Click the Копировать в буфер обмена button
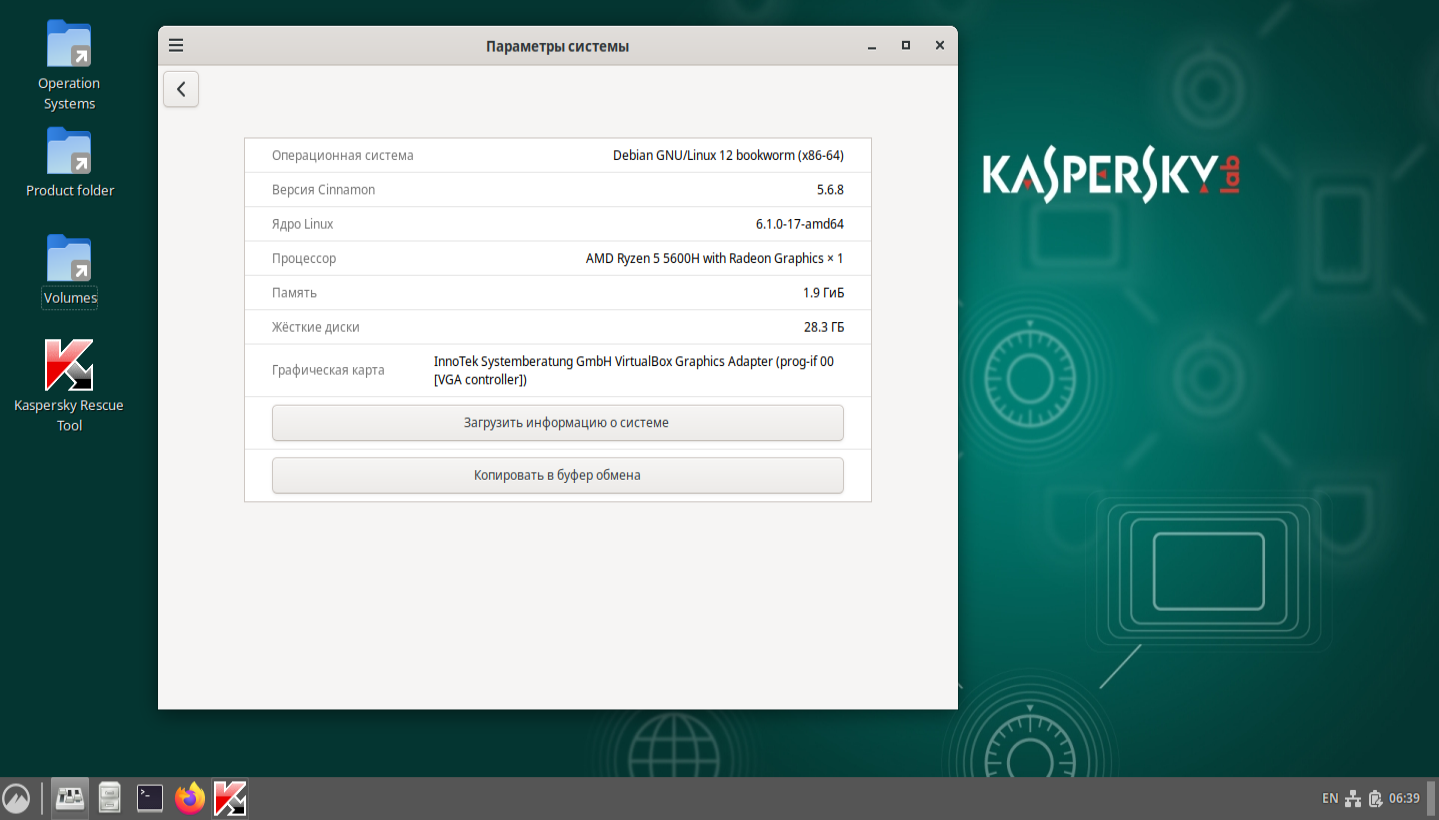The image size is (1439, 820). tap(558, 476)
